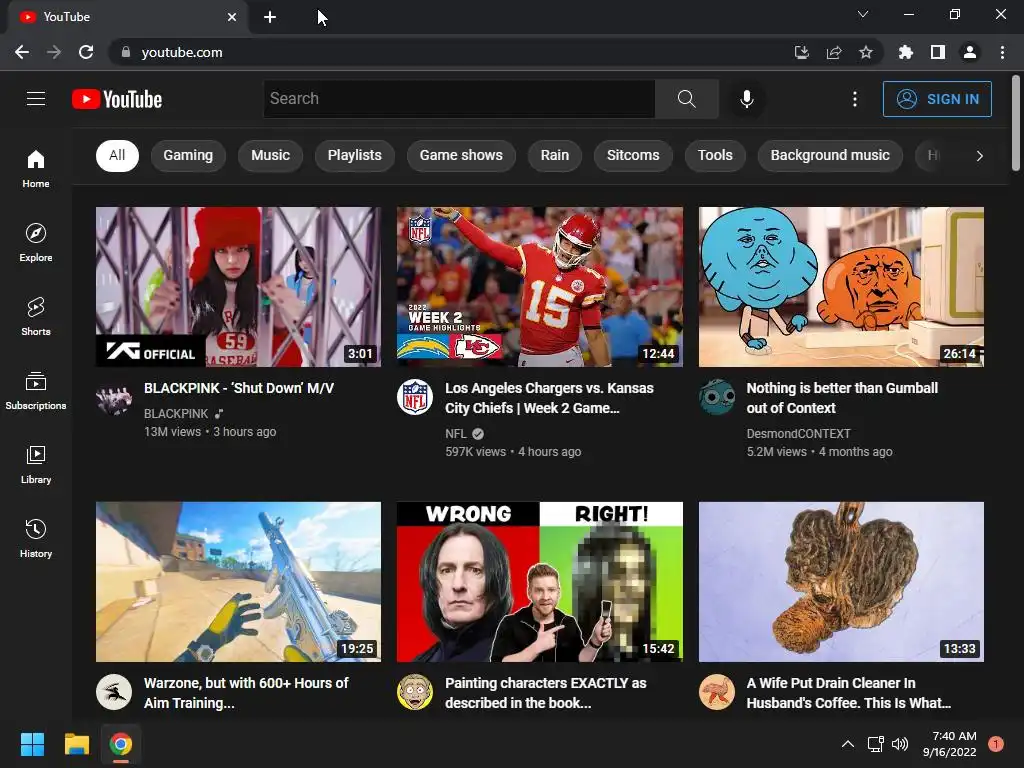The image size is (1024, 768).
Task: Click the Drain Cleaner video channel avatar
Action: (716, 692)
